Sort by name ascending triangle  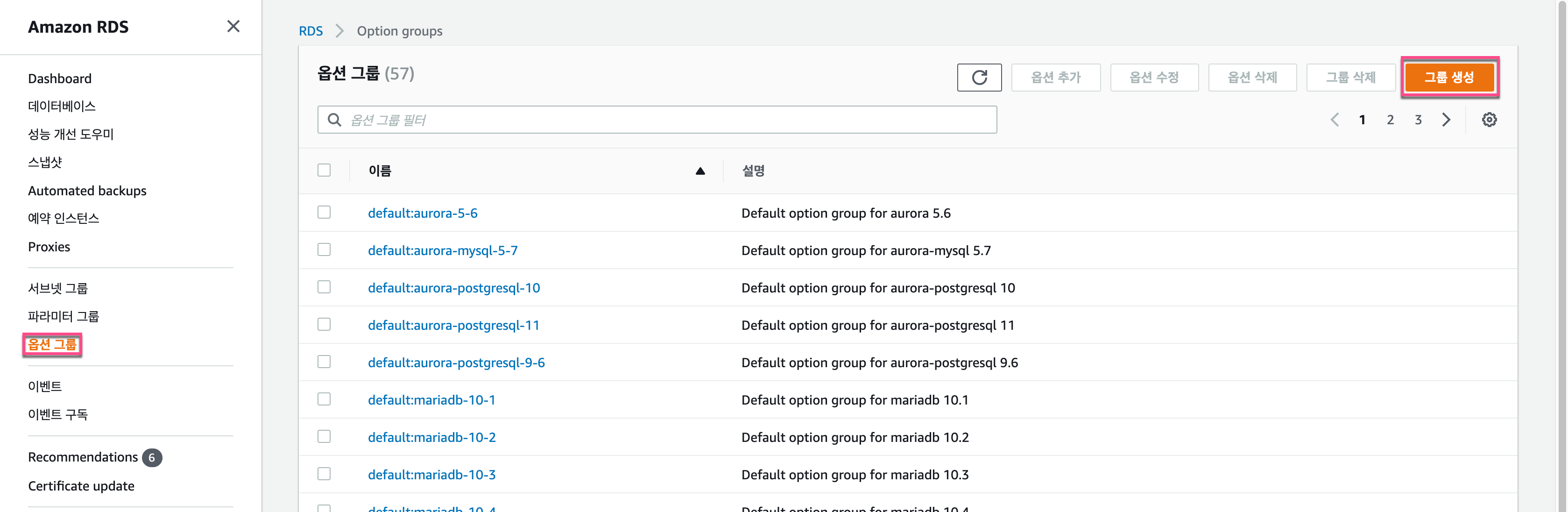click(699, 171)
